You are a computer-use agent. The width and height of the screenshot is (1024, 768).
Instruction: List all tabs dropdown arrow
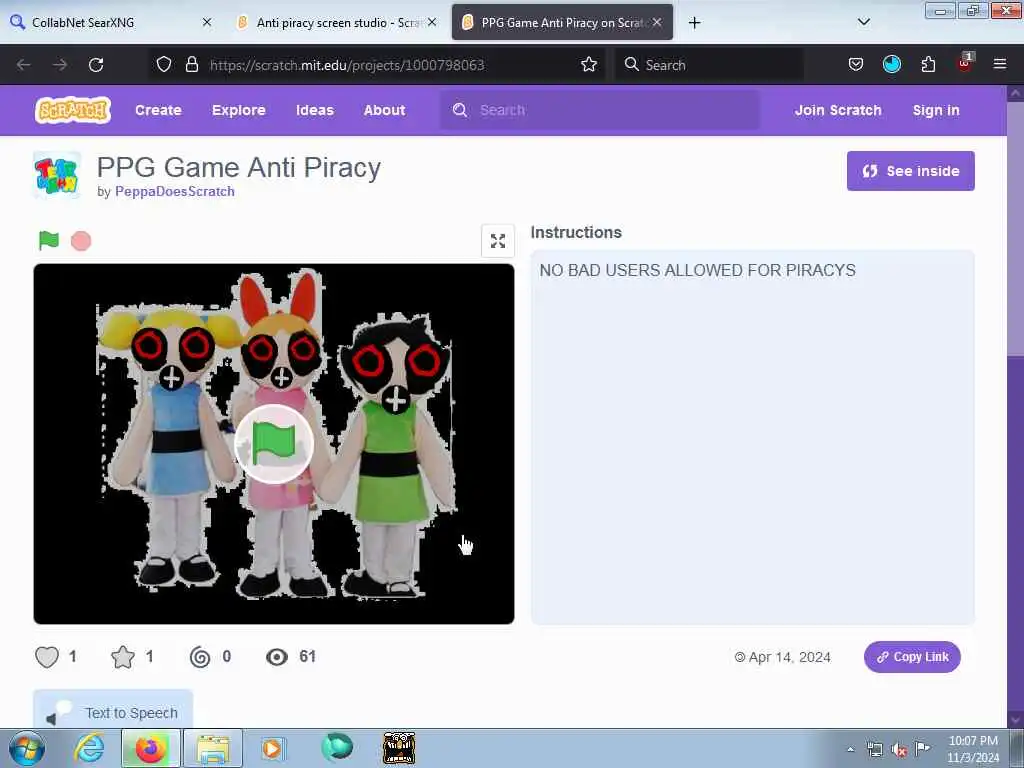click(863, 22)
